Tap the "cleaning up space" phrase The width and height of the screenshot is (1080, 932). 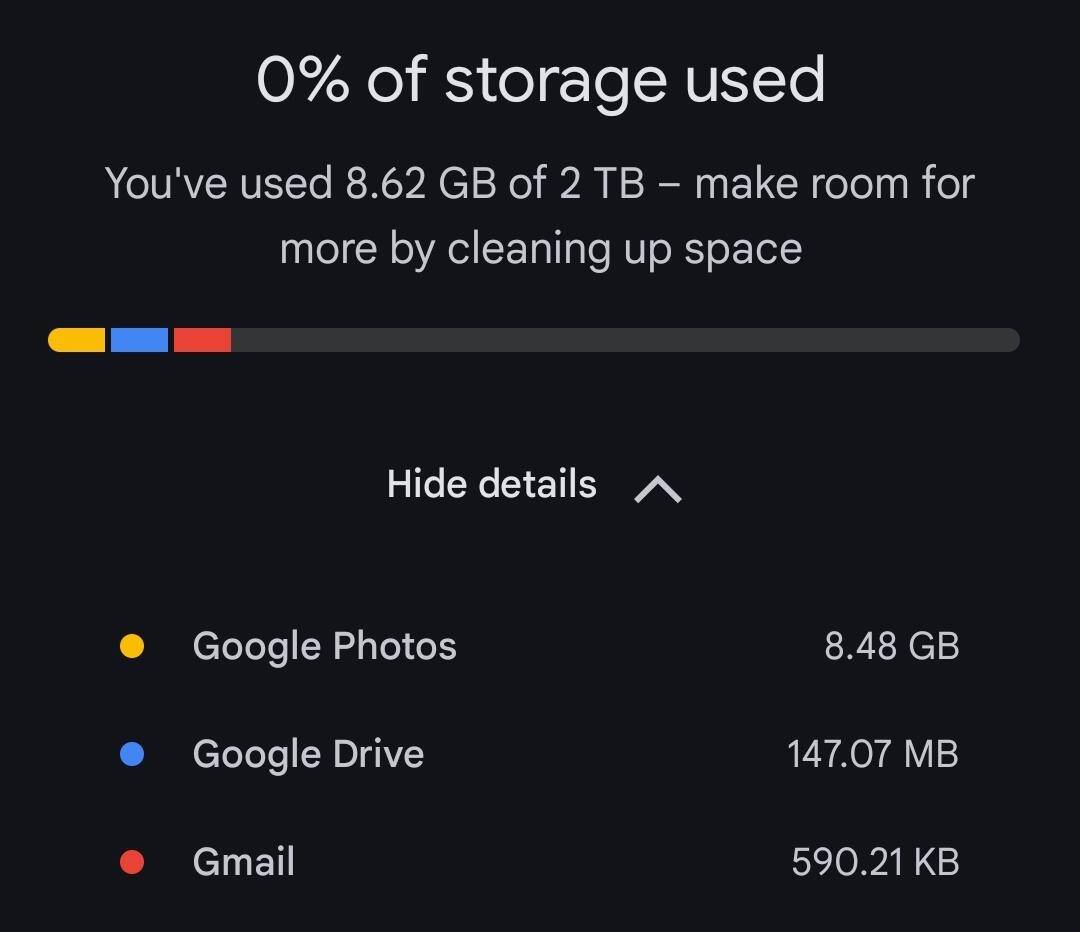tap(625, 249)
